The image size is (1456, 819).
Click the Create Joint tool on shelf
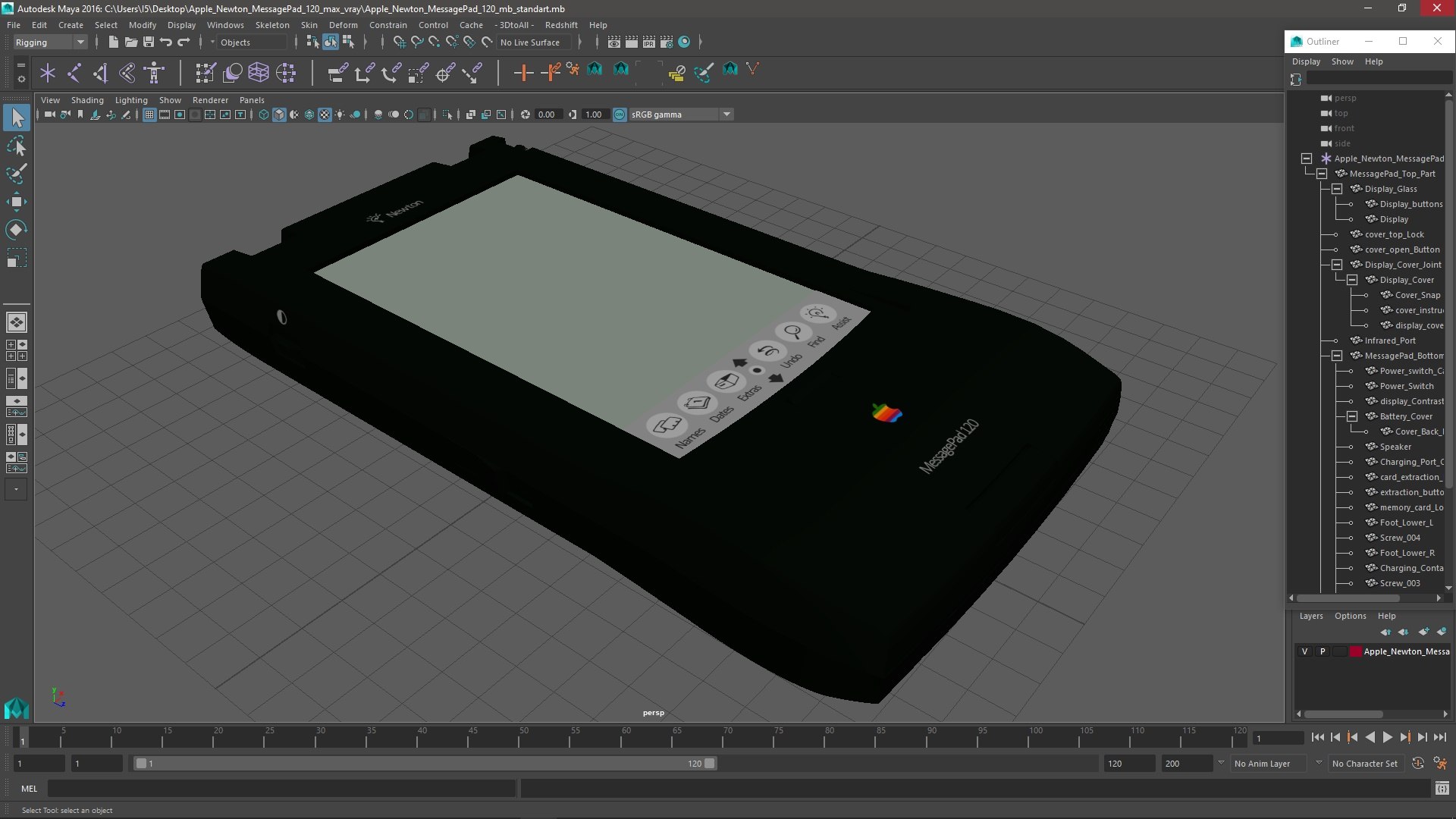pos(74,73)
